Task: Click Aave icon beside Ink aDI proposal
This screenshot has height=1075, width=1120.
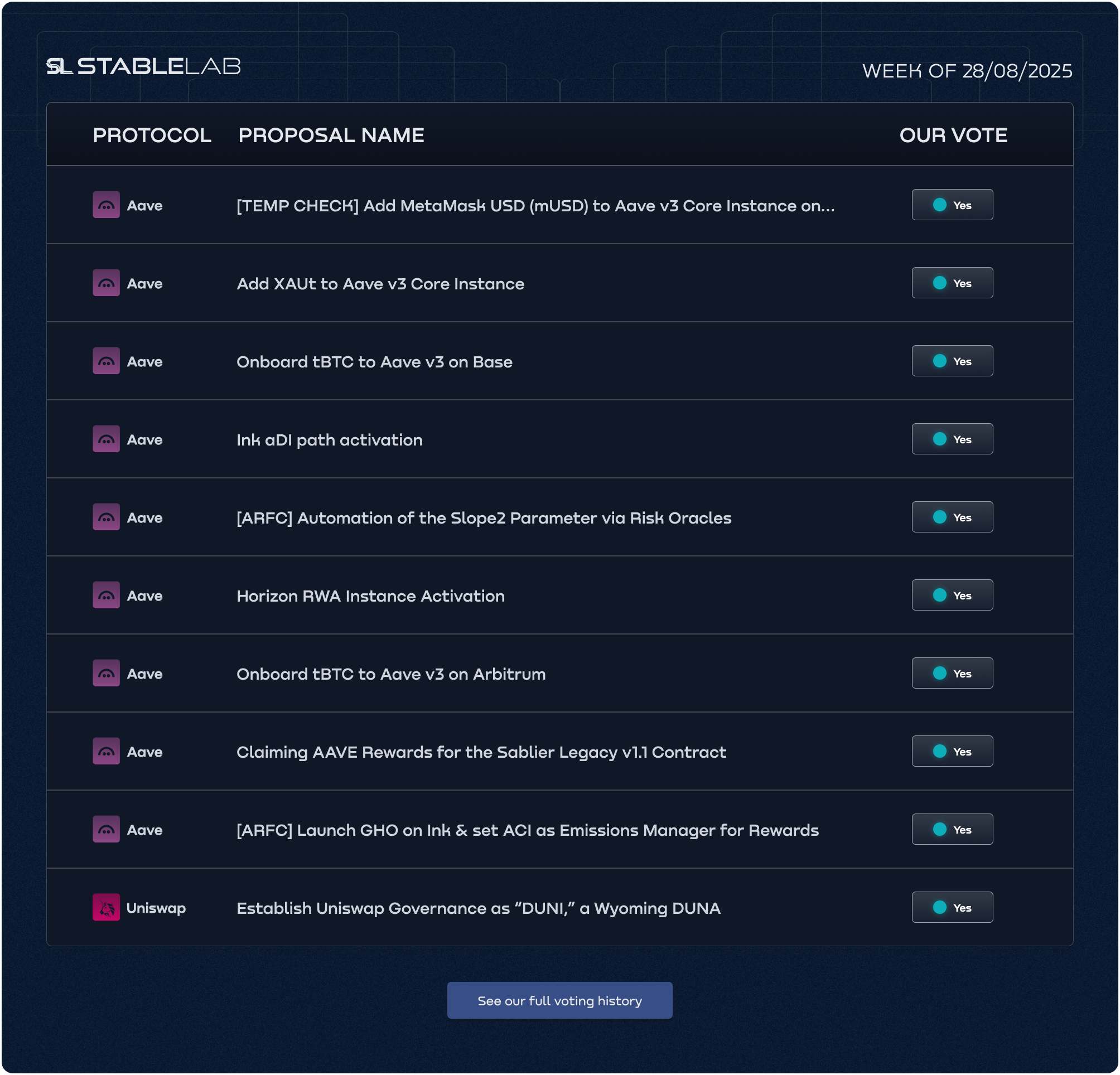Action: 107,439
